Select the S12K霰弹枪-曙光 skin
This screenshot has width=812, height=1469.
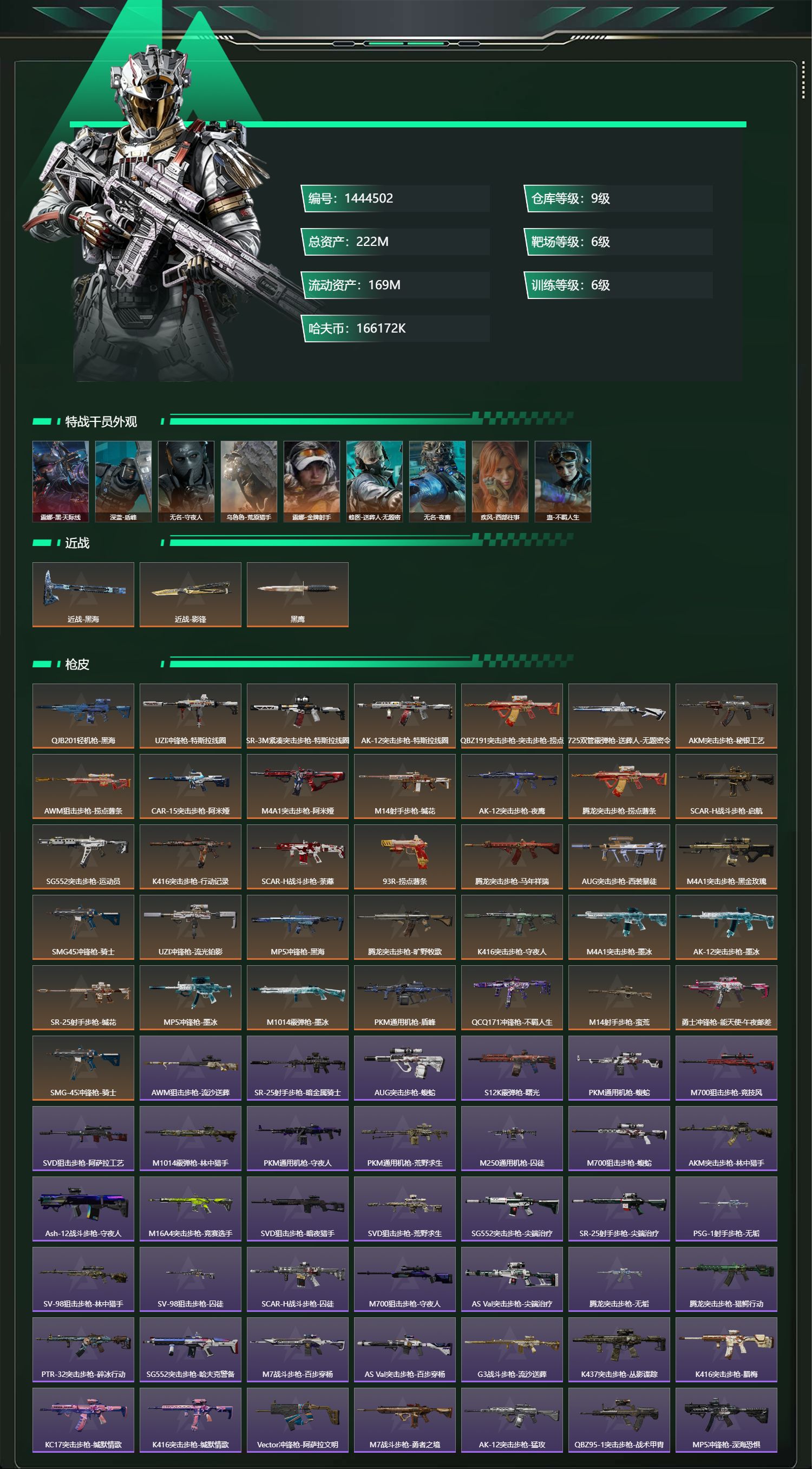pyautogui.click(x=512, y=1068)
